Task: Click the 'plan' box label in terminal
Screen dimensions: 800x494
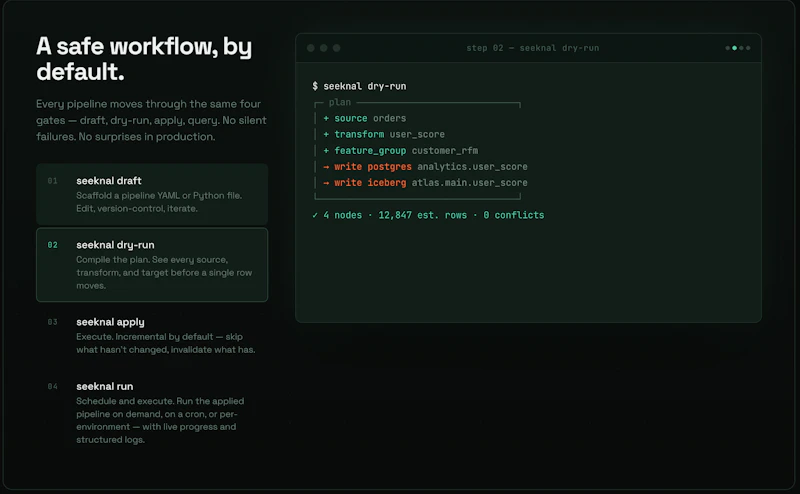Action: point(340,103)
